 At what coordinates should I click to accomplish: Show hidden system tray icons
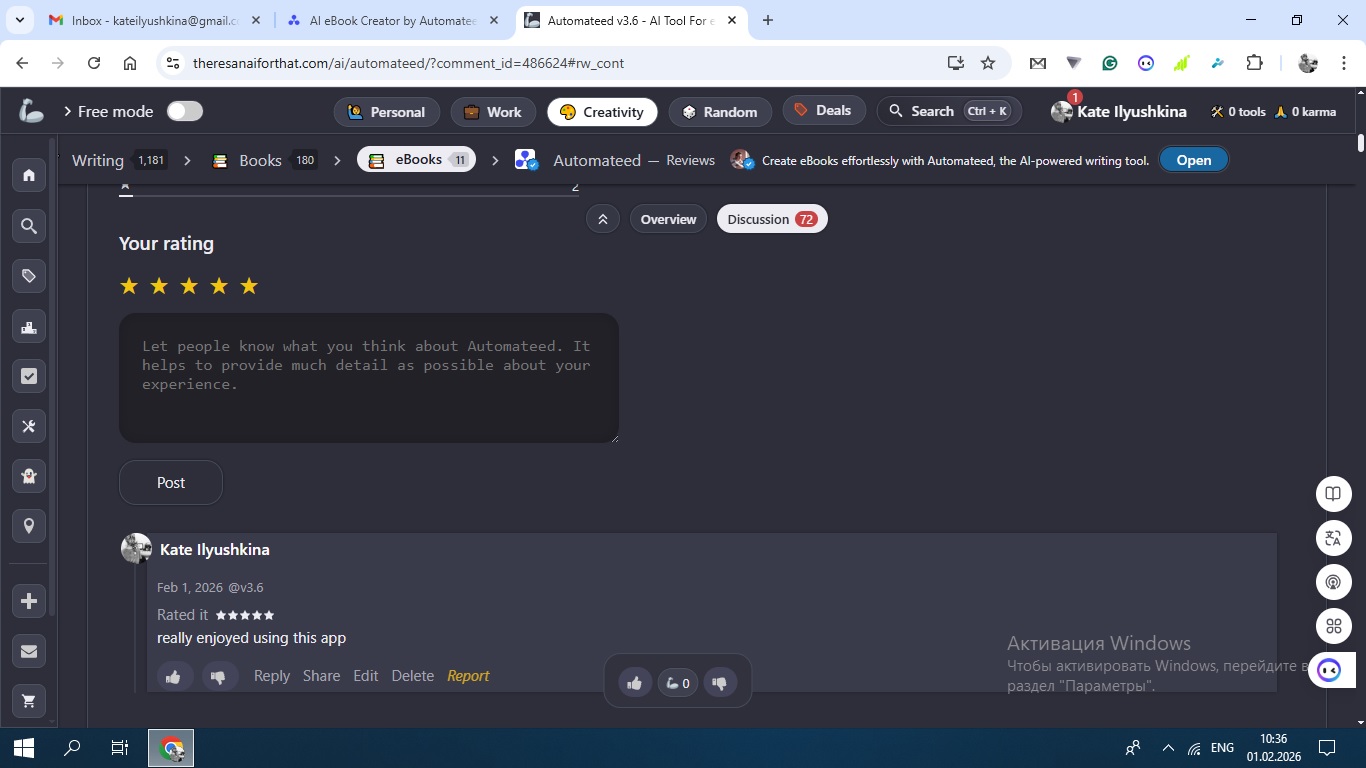click(1167, 748)
